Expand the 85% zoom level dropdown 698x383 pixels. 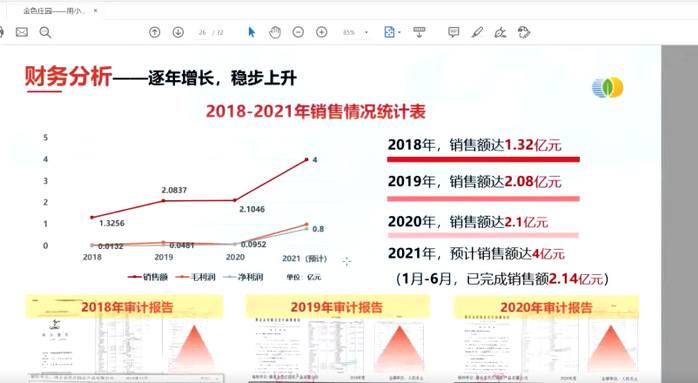click(366, 33)
